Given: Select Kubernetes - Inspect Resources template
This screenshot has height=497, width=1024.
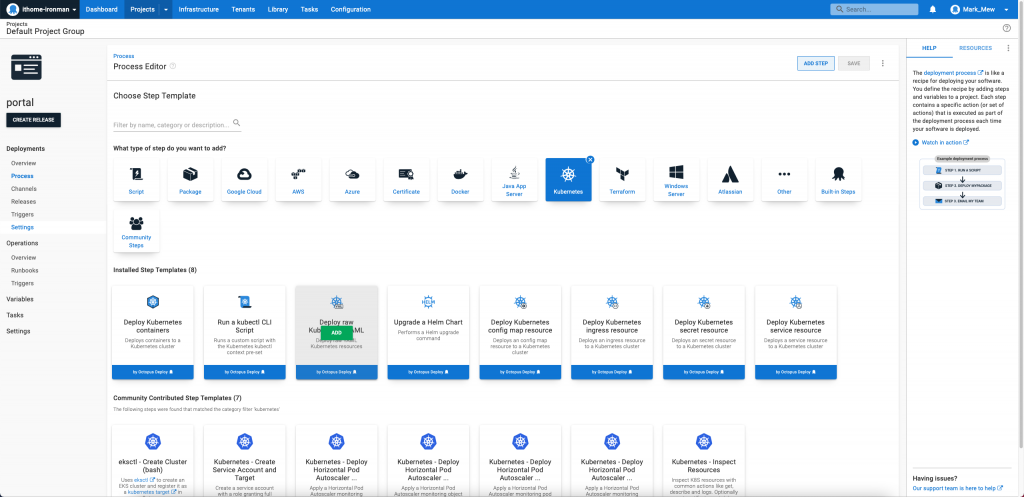Looking at the screenshot, I should click(704, 460).
